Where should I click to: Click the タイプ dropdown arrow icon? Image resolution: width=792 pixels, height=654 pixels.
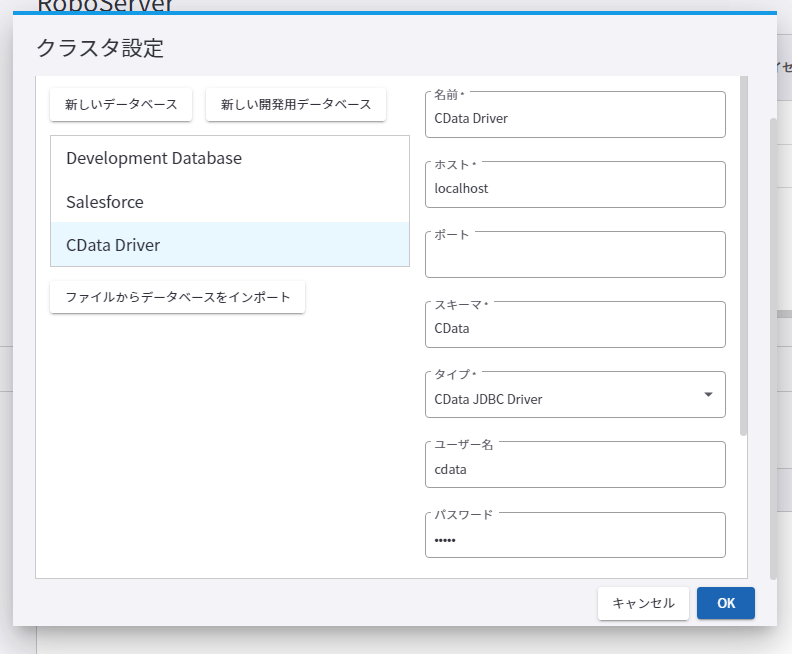[x=708, y=395]
